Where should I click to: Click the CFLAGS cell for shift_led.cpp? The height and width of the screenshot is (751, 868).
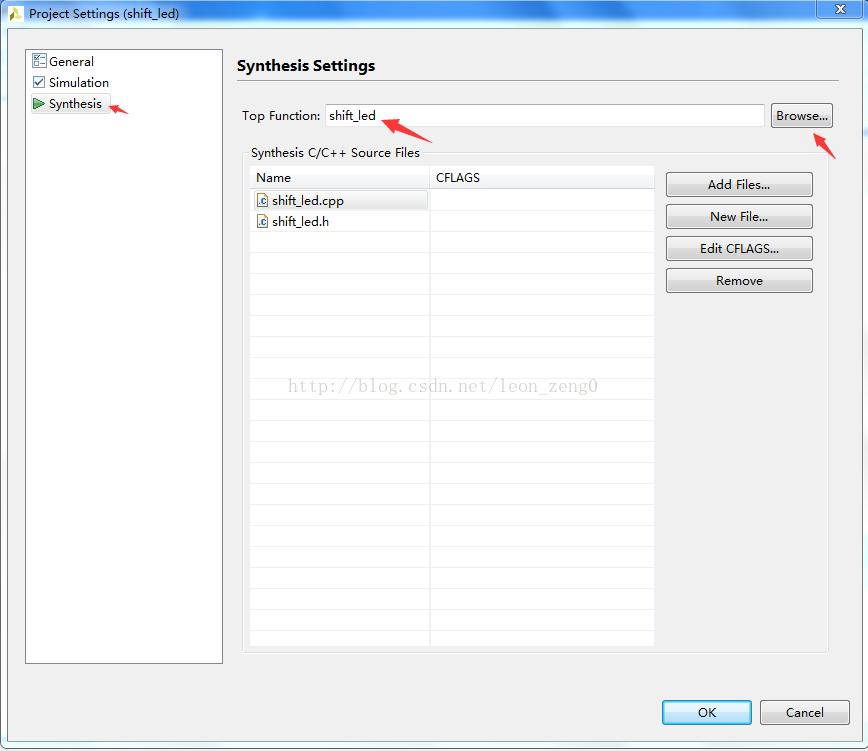[542, 200]
